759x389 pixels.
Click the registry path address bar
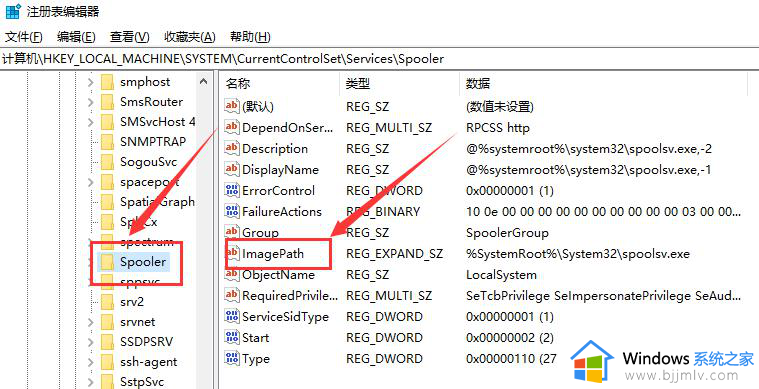[380, 59]
